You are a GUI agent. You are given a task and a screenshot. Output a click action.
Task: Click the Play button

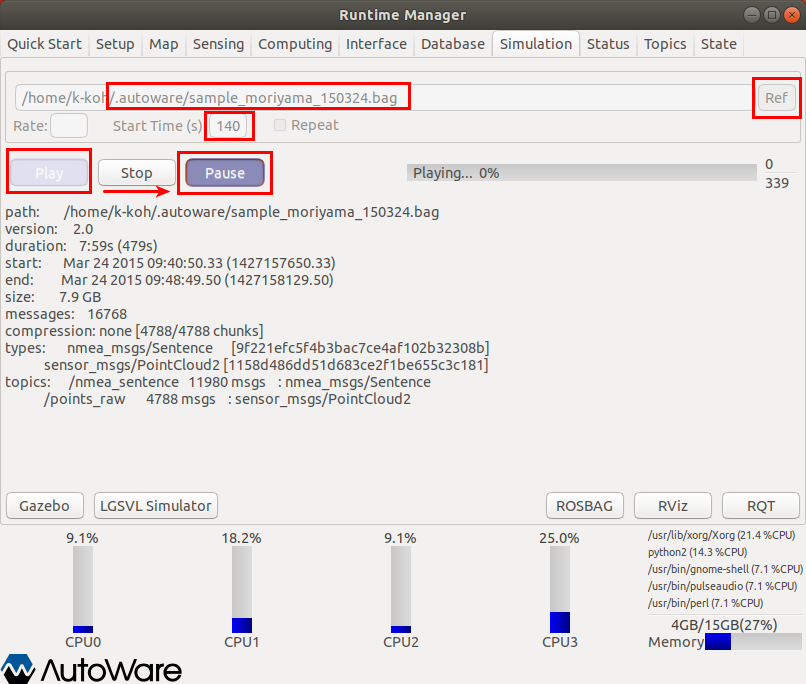click(49, 173)
